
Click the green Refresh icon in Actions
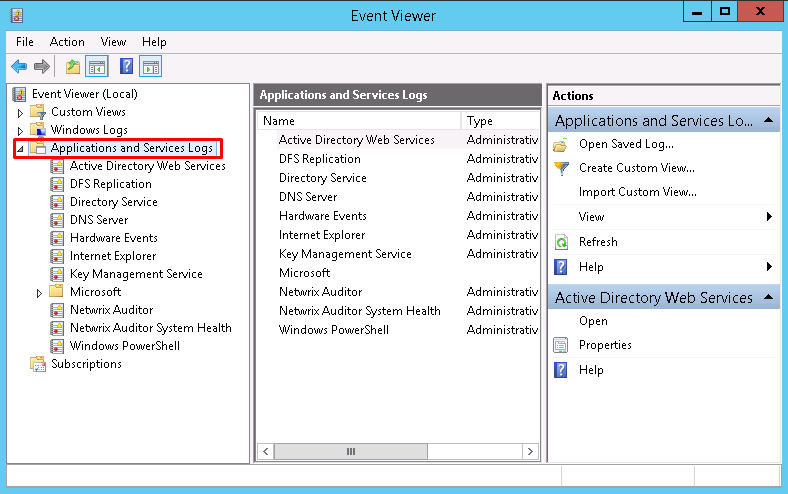(x=561, y=242)
